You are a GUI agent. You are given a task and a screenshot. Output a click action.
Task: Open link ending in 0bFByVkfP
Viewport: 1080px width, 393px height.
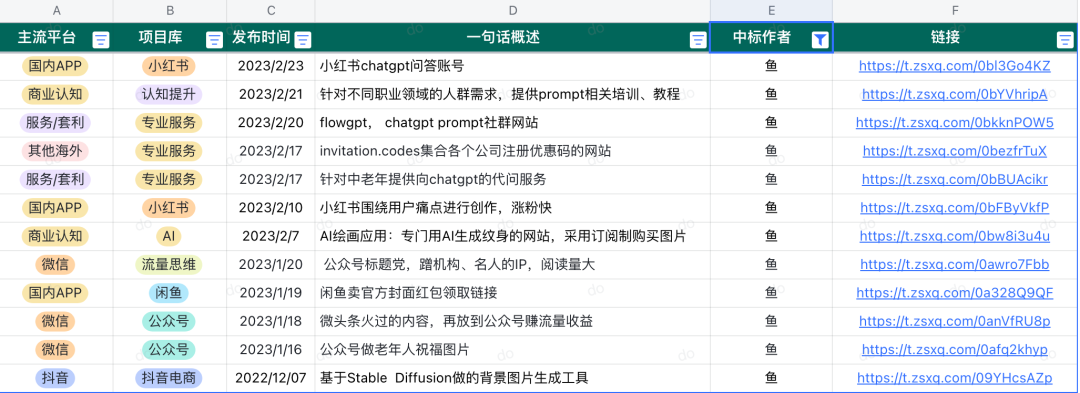pos(955,207)
